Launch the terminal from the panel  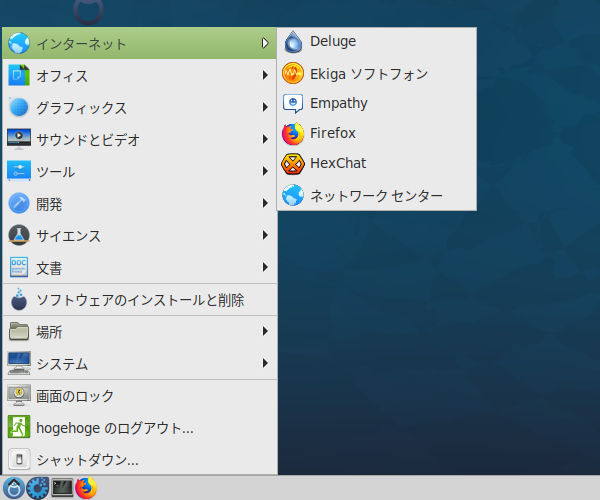pyautogui.click(x=62, y=488)
